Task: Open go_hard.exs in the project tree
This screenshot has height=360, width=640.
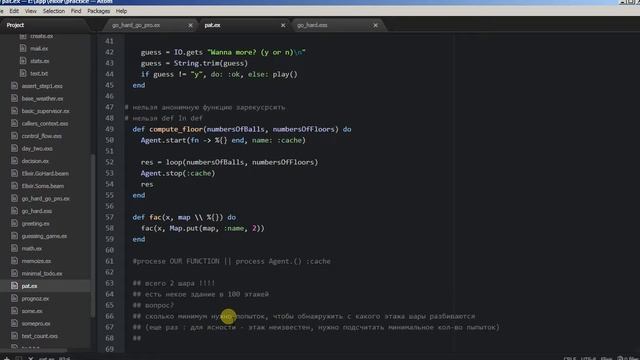Action: pos(37,211)
